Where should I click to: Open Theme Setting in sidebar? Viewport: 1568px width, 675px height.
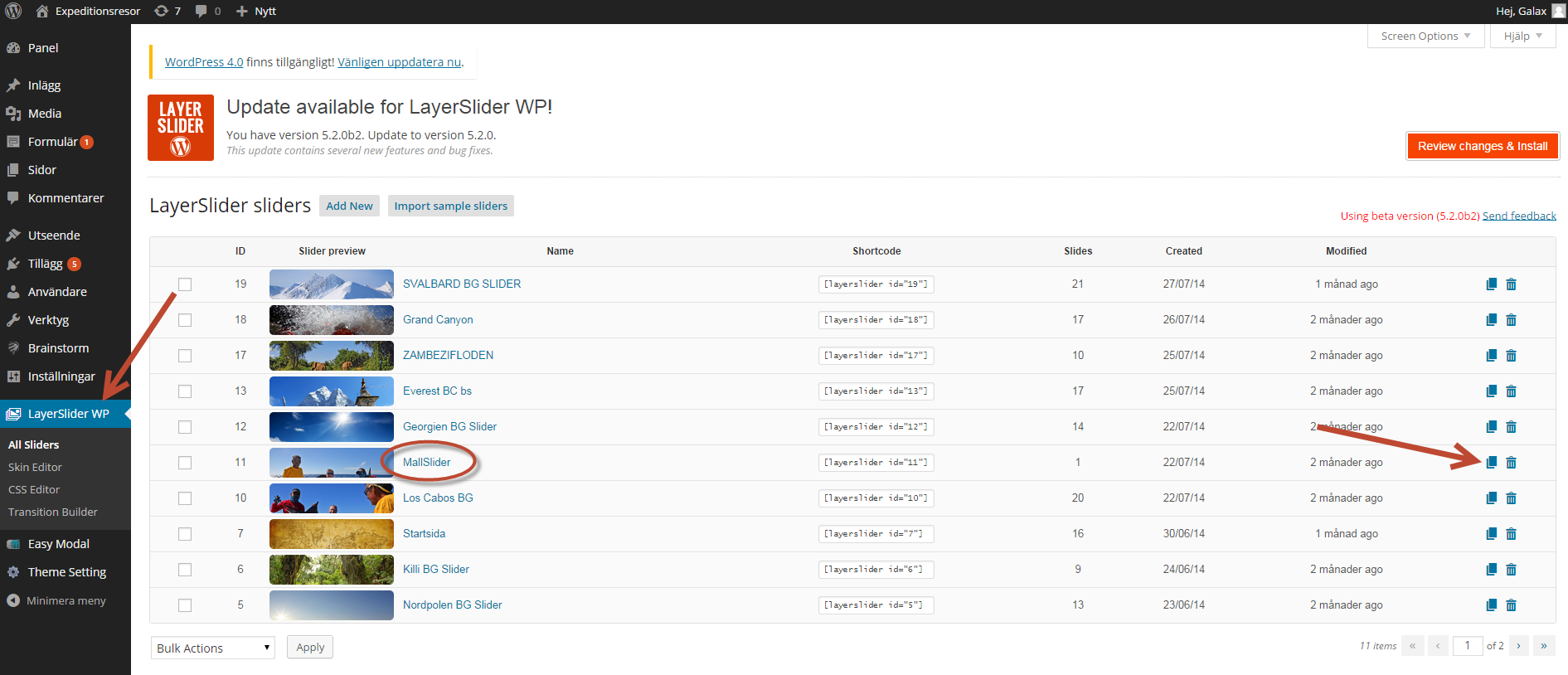click(x=67, y=572)
